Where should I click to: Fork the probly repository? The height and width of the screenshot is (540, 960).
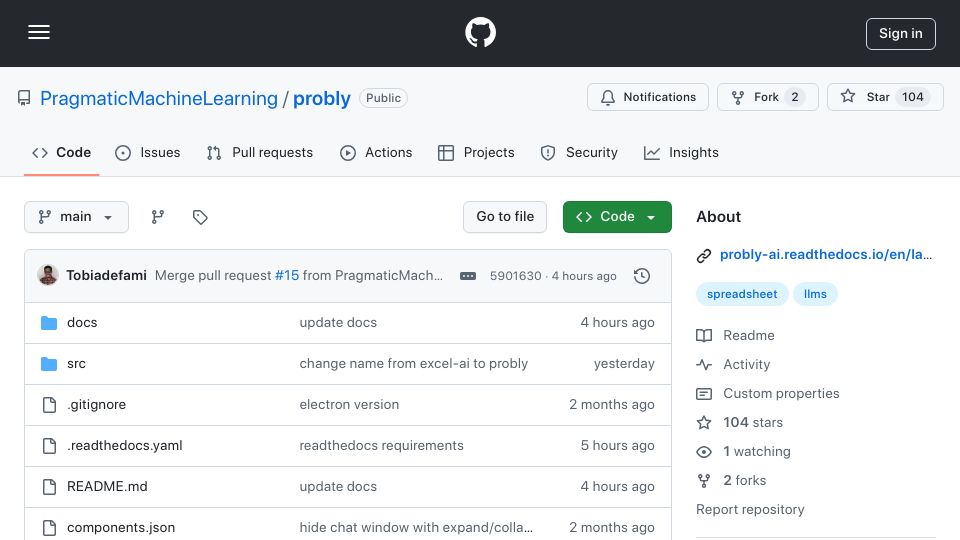coord(767,97)
